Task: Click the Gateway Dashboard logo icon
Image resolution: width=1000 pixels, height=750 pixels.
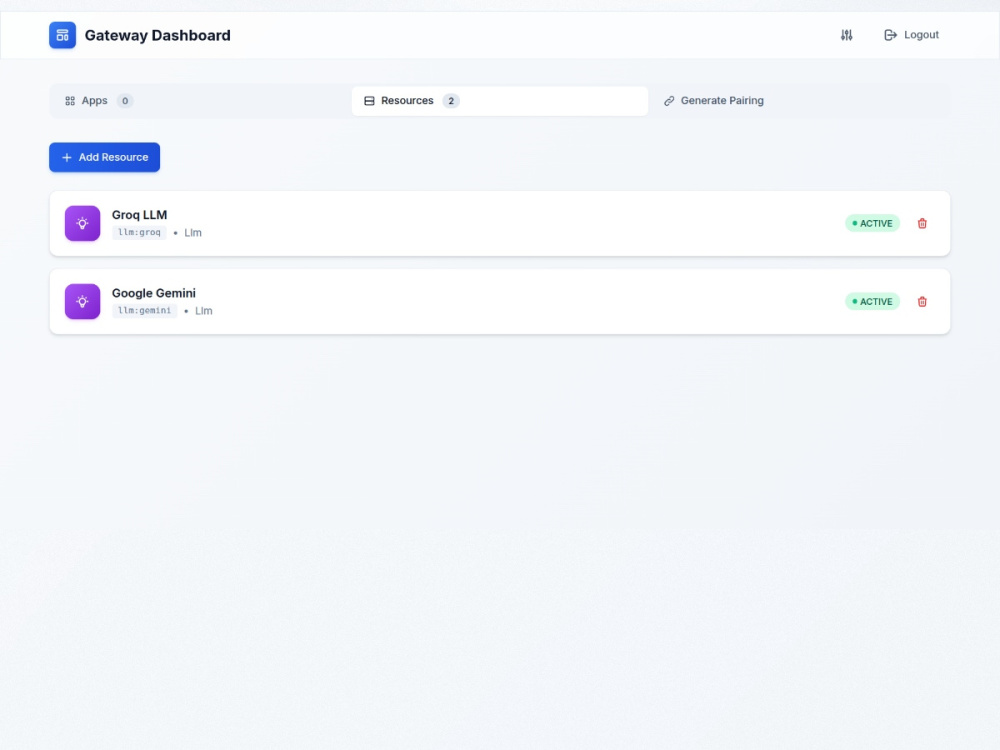Action: point(62,35)
